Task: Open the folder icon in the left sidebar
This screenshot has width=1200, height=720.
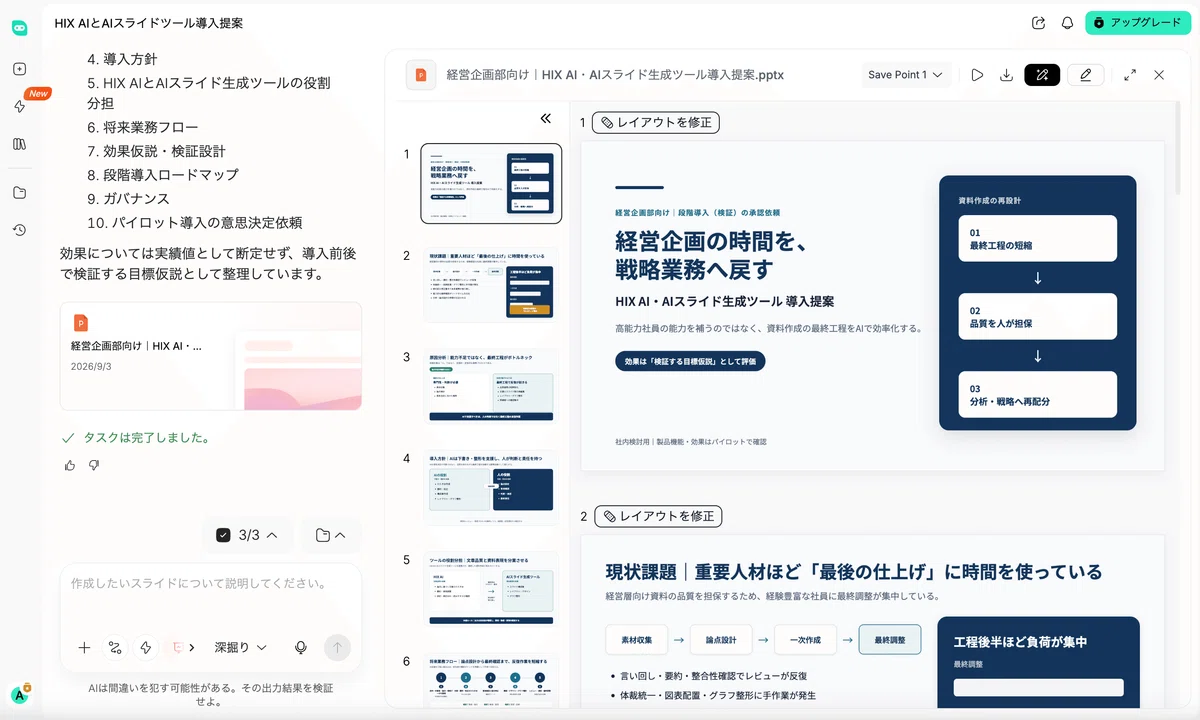Action: (x=19, y=193)
